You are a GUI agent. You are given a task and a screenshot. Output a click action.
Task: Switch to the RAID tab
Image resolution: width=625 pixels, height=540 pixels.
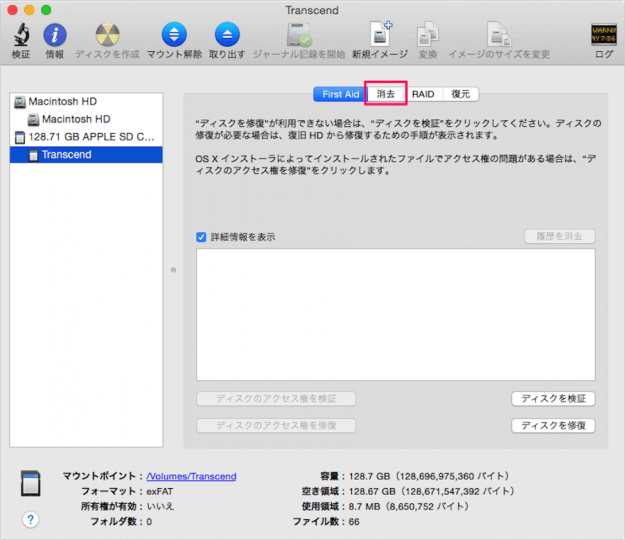pos(423,94)
